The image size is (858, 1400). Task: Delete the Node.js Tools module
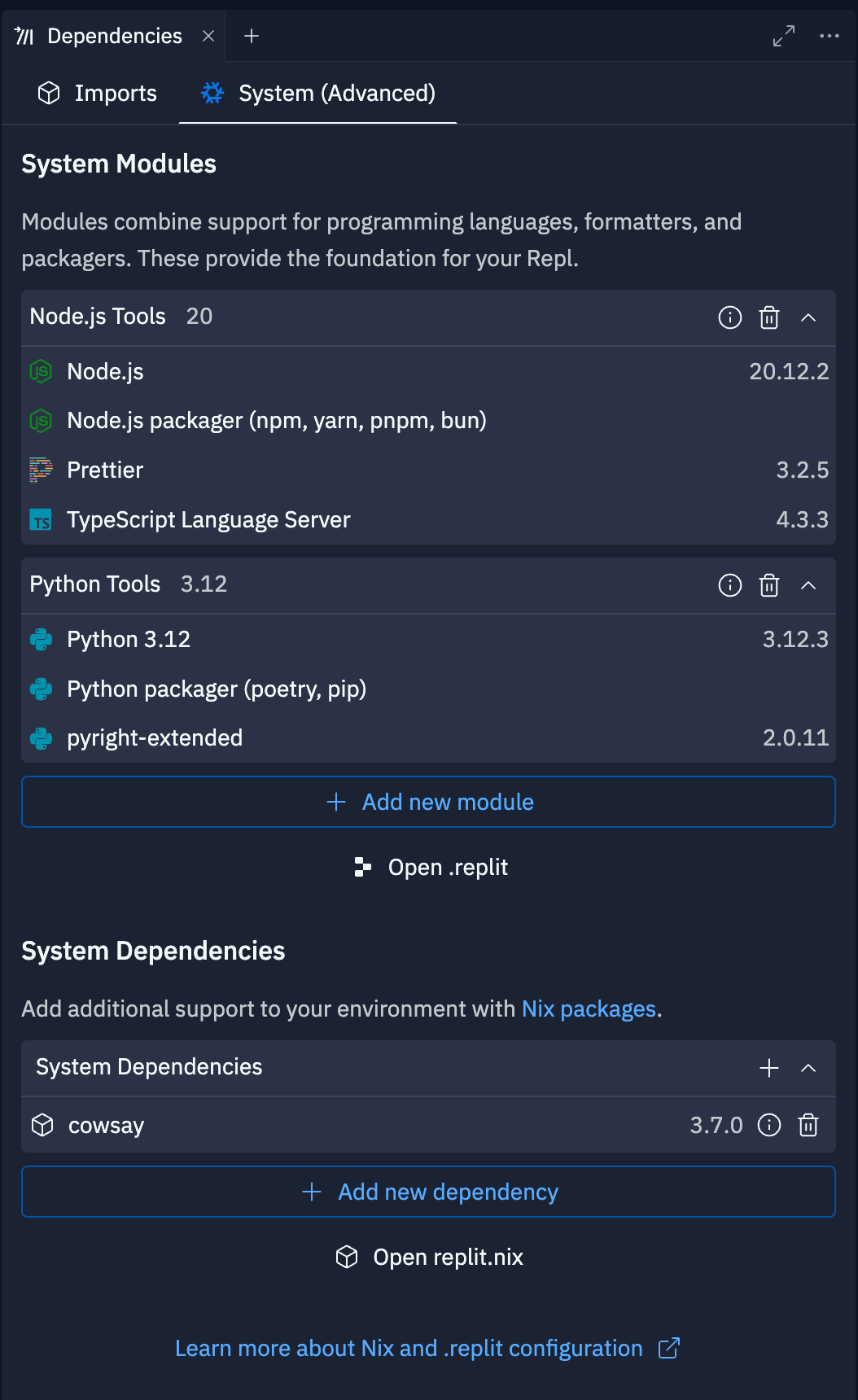(x=768, y=317)
